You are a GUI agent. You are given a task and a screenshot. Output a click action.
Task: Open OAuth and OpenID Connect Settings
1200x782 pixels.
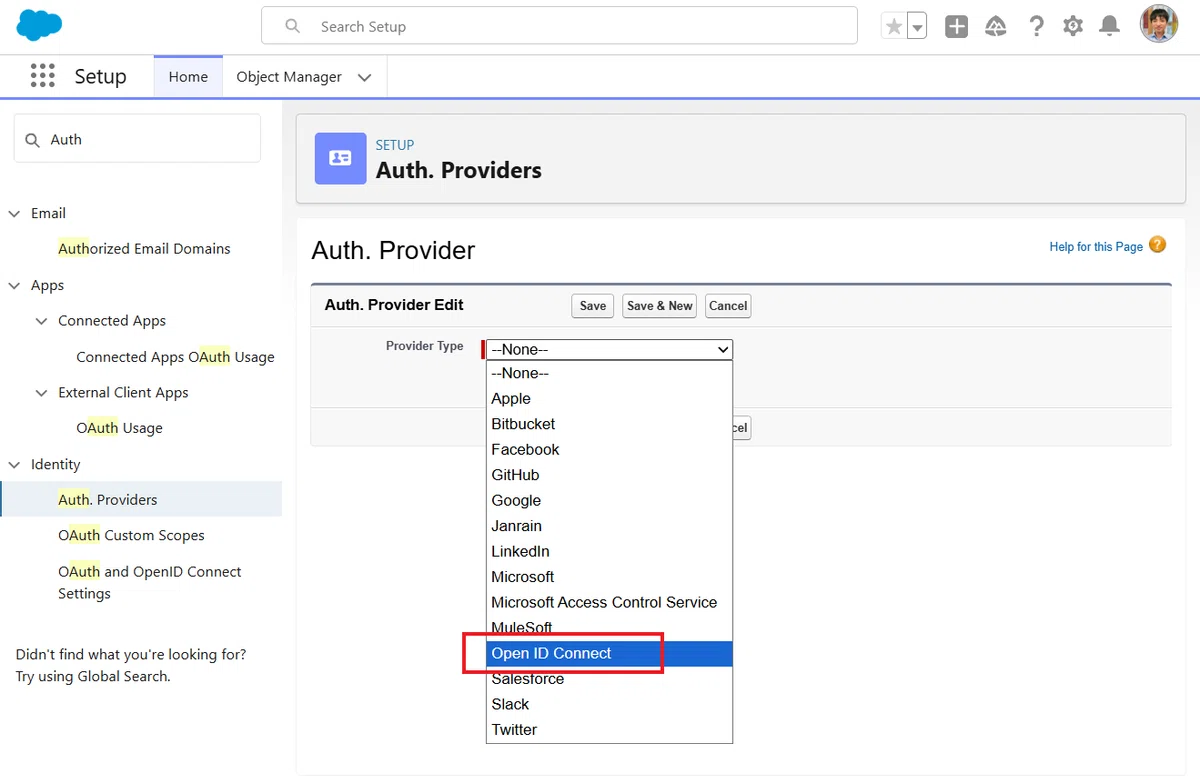(150, 582)
